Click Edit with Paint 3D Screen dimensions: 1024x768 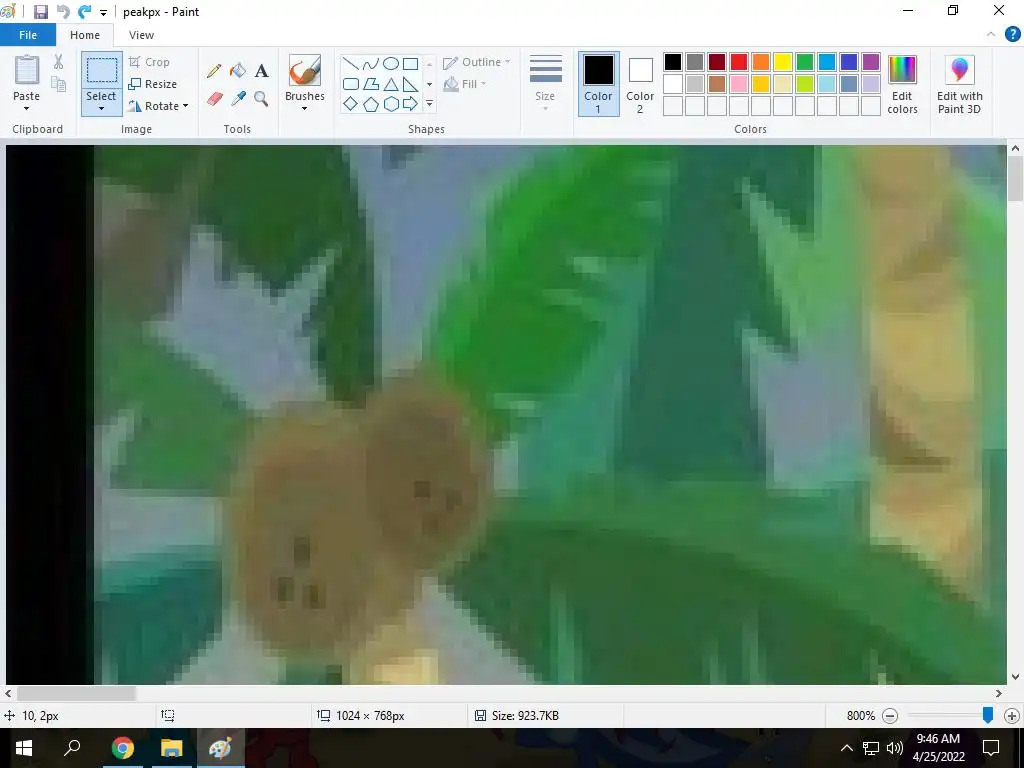959,84
